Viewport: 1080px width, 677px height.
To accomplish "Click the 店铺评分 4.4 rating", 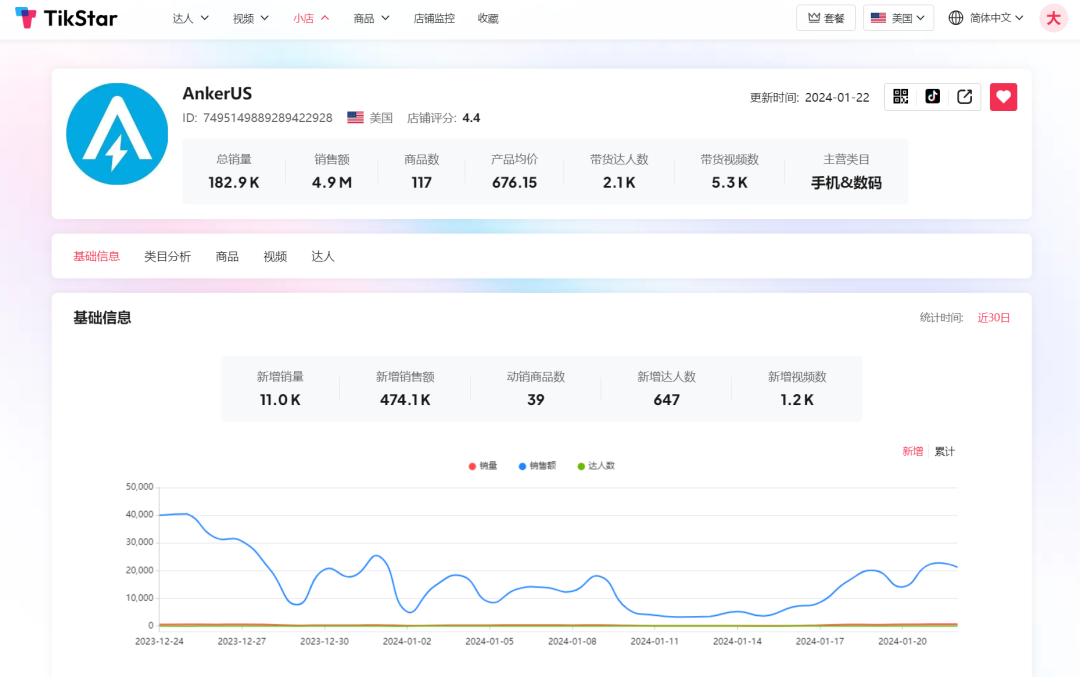I will (x=444, y=118).
